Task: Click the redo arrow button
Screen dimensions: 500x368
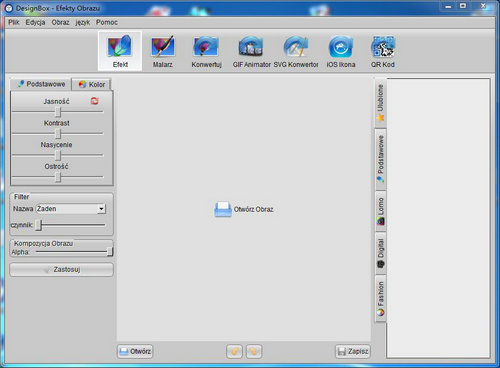Action: [x=254, y=351]
